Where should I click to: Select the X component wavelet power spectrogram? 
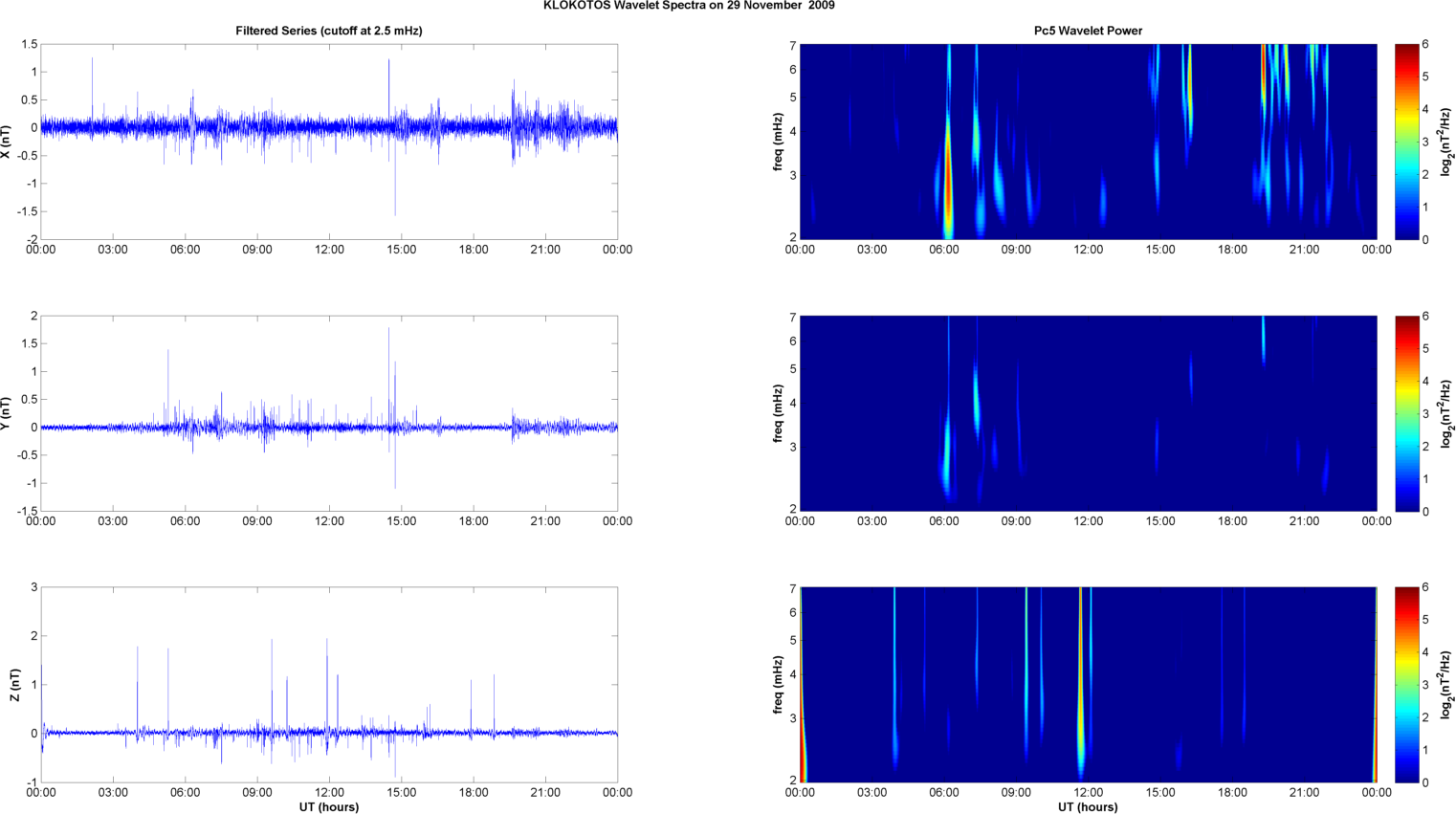pyautogui.click(x=1088, y=142)
